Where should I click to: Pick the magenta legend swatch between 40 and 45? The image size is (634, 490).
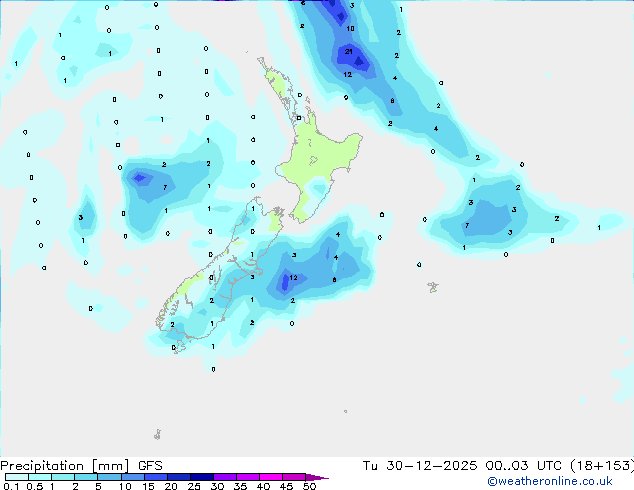(x=271, y=477)
